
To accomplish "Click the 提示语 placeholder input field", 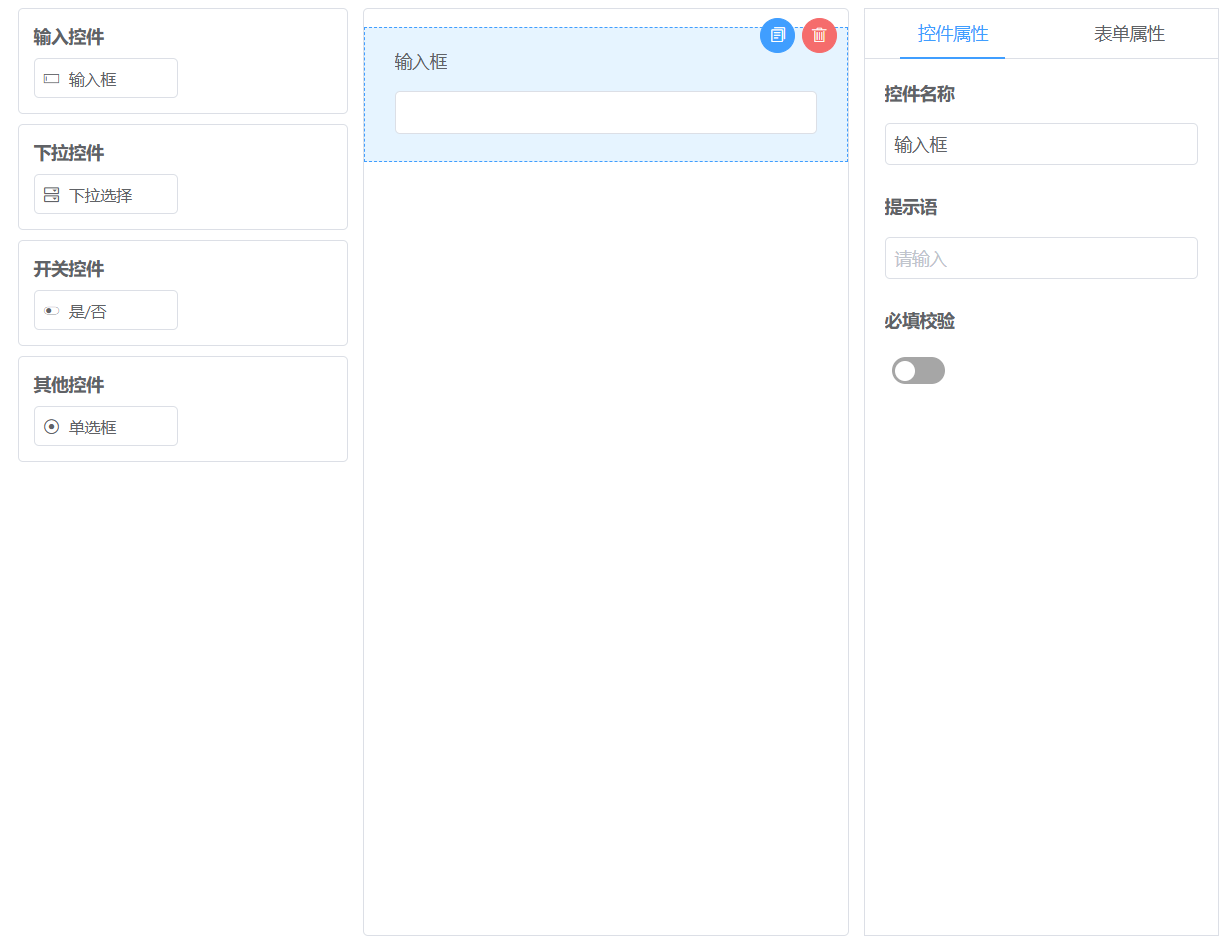I will [1040, 258].
